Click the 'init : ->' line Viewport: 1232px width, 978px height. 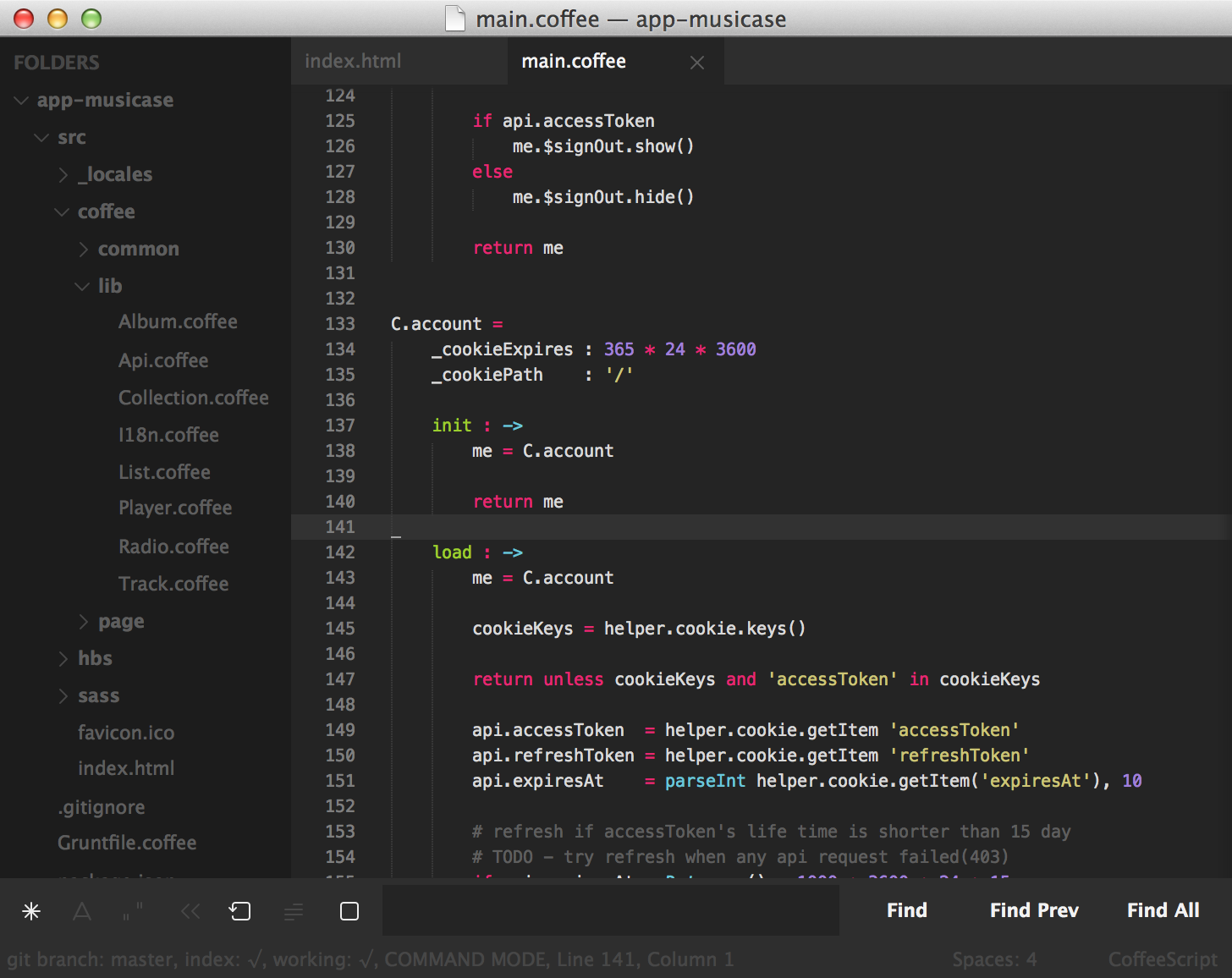point(477,426)
